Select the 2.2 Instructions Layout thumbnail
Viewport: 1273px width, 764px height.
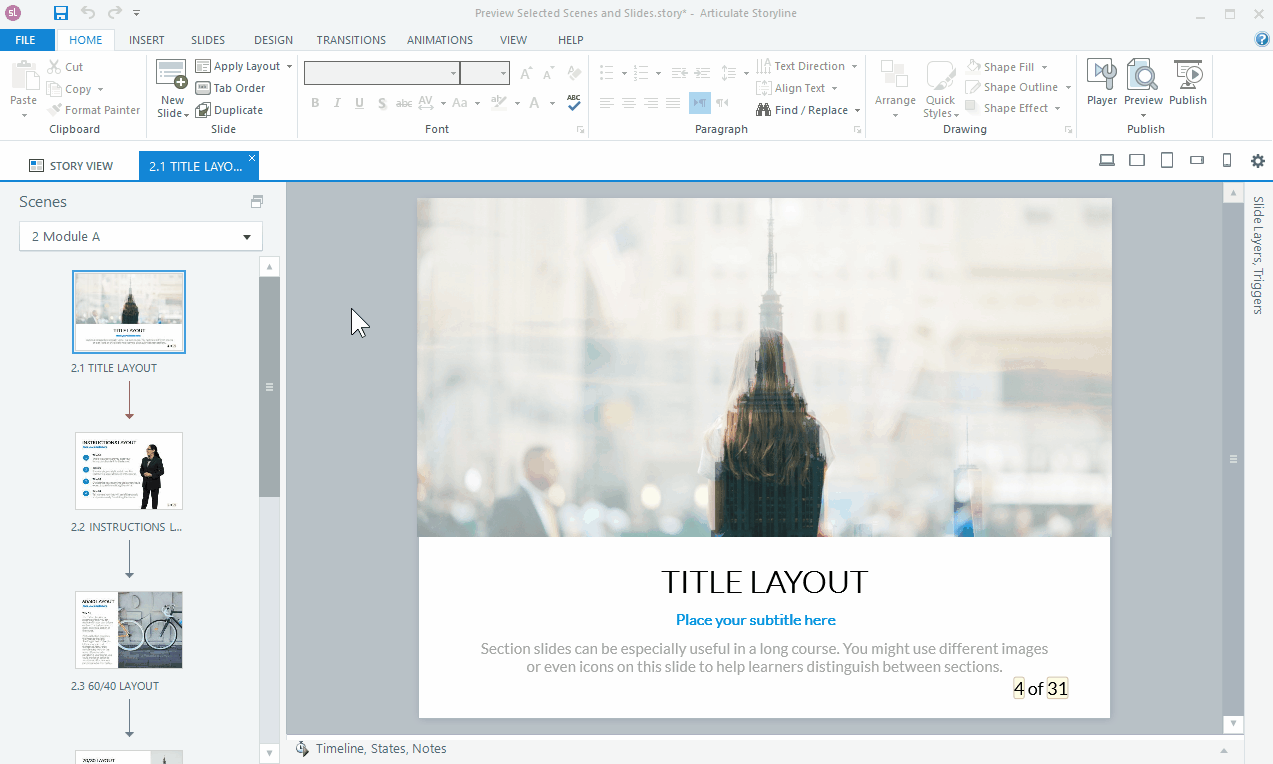click(129, 470)
